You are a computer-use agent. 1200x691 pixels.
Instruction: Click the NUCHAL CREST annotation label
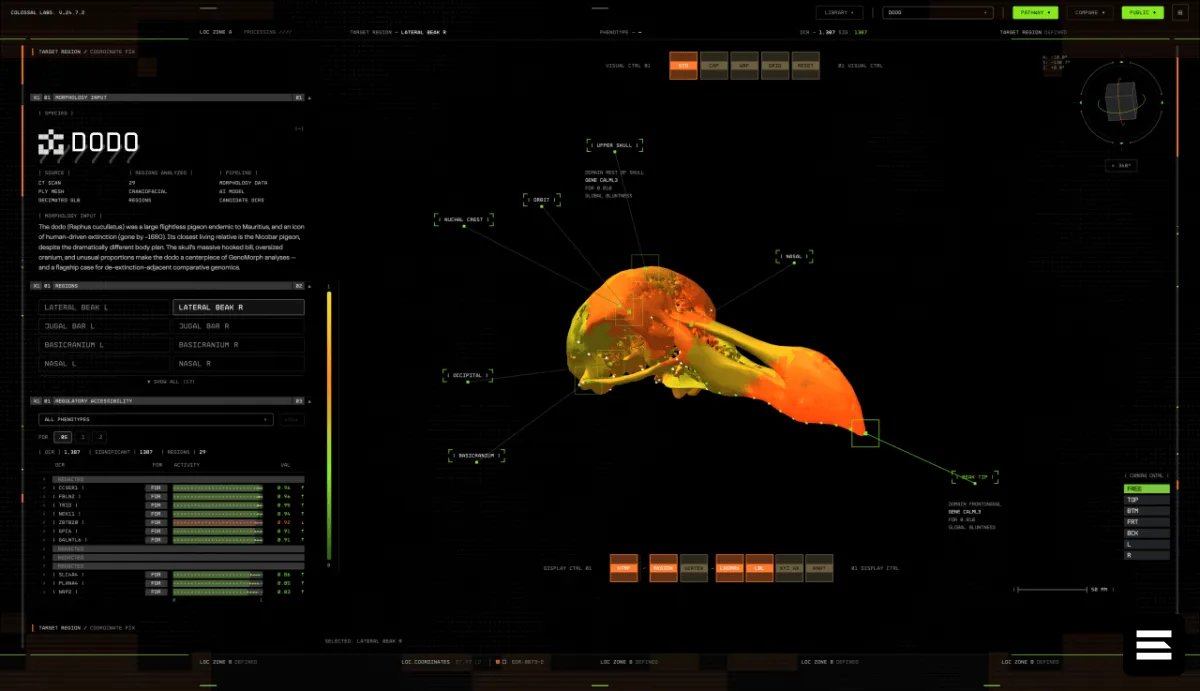tap(465, 219)
